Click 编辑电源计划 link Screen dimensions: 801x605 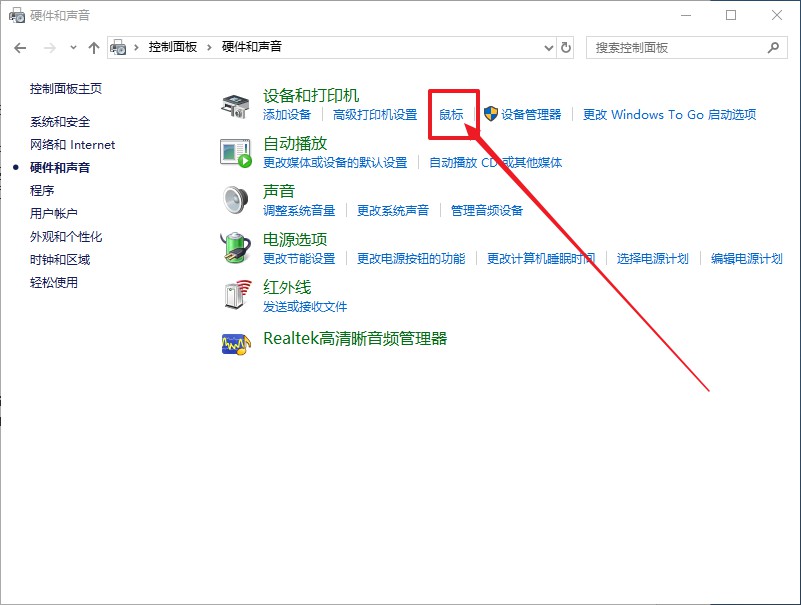coord(746,259)
